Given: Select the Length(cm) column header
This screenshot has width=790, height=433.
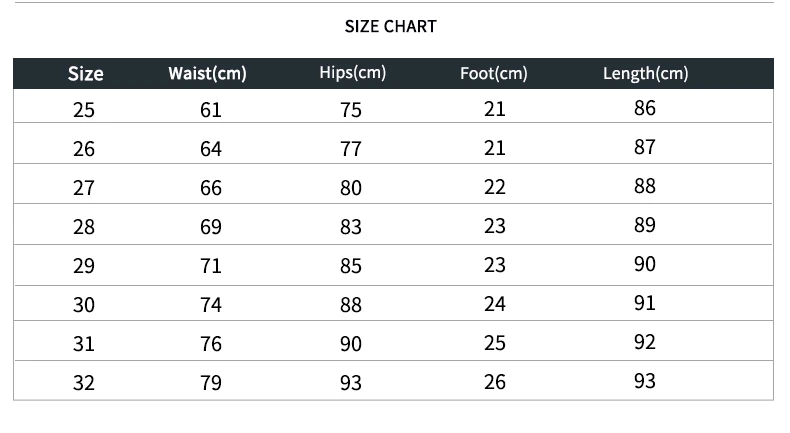Looking at the screenshot, I should pos(645,74).
